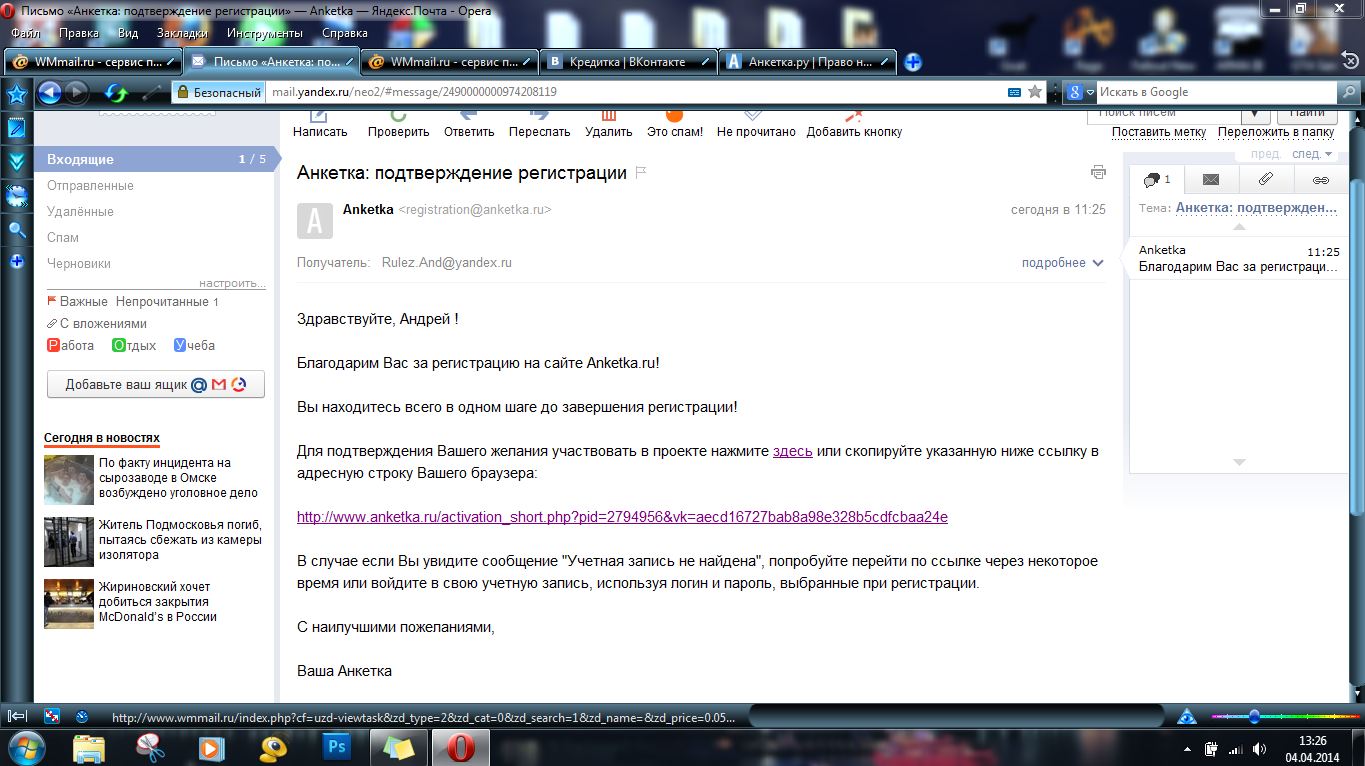This screenshot has width=1365, height=766.
Task: Open the Search panel in Opera sidebar
Action: (17, 229)
